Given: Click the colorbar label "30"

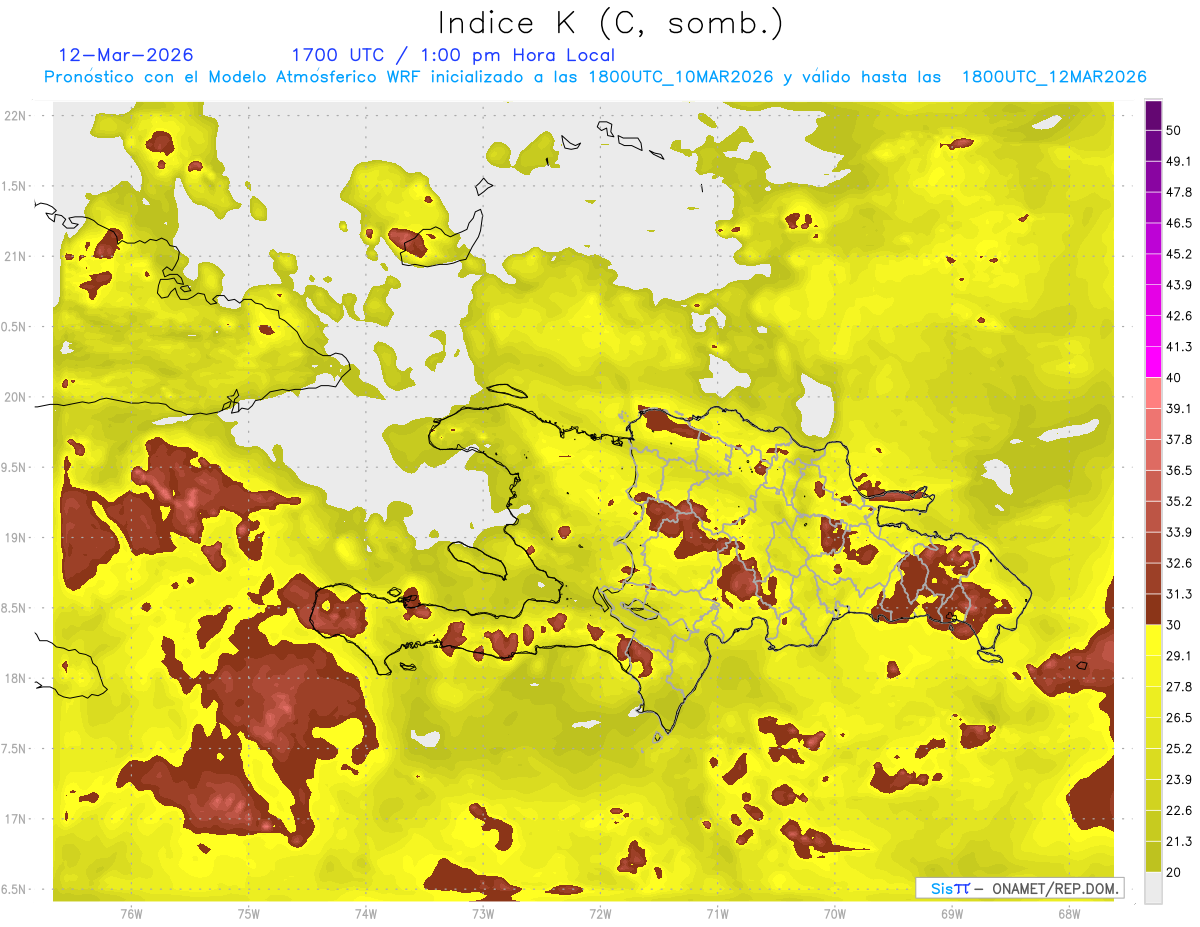Looking at the screenshot, I should [1174, 625].
